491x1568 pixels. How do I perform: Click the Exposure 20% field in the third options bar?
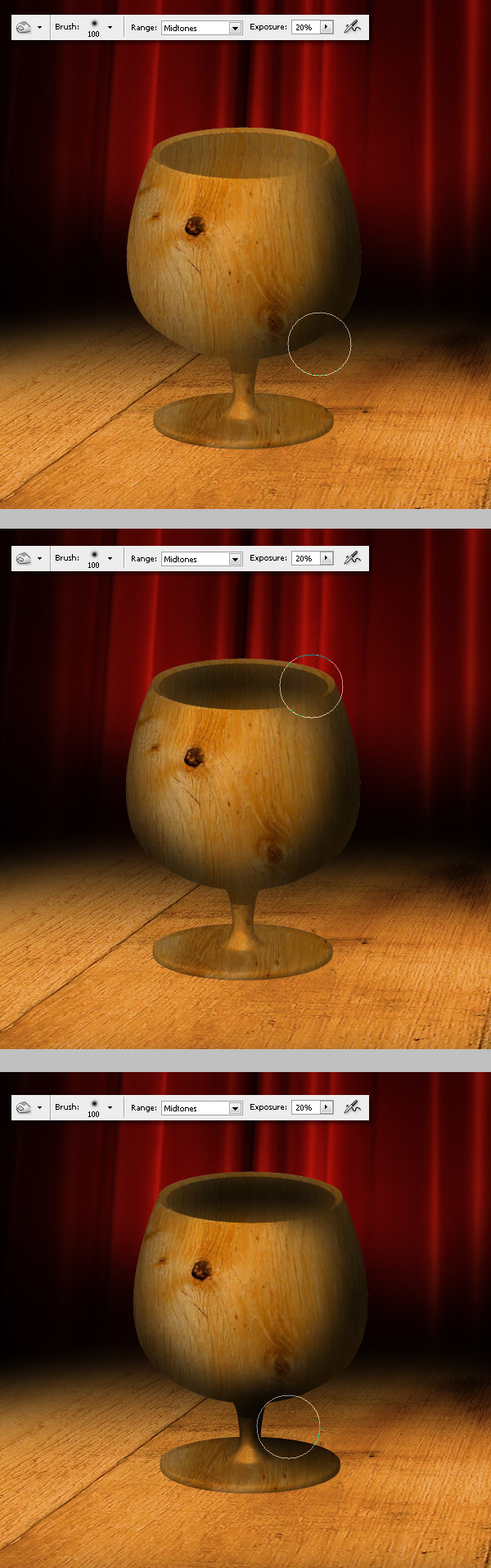pos(305,1107)
